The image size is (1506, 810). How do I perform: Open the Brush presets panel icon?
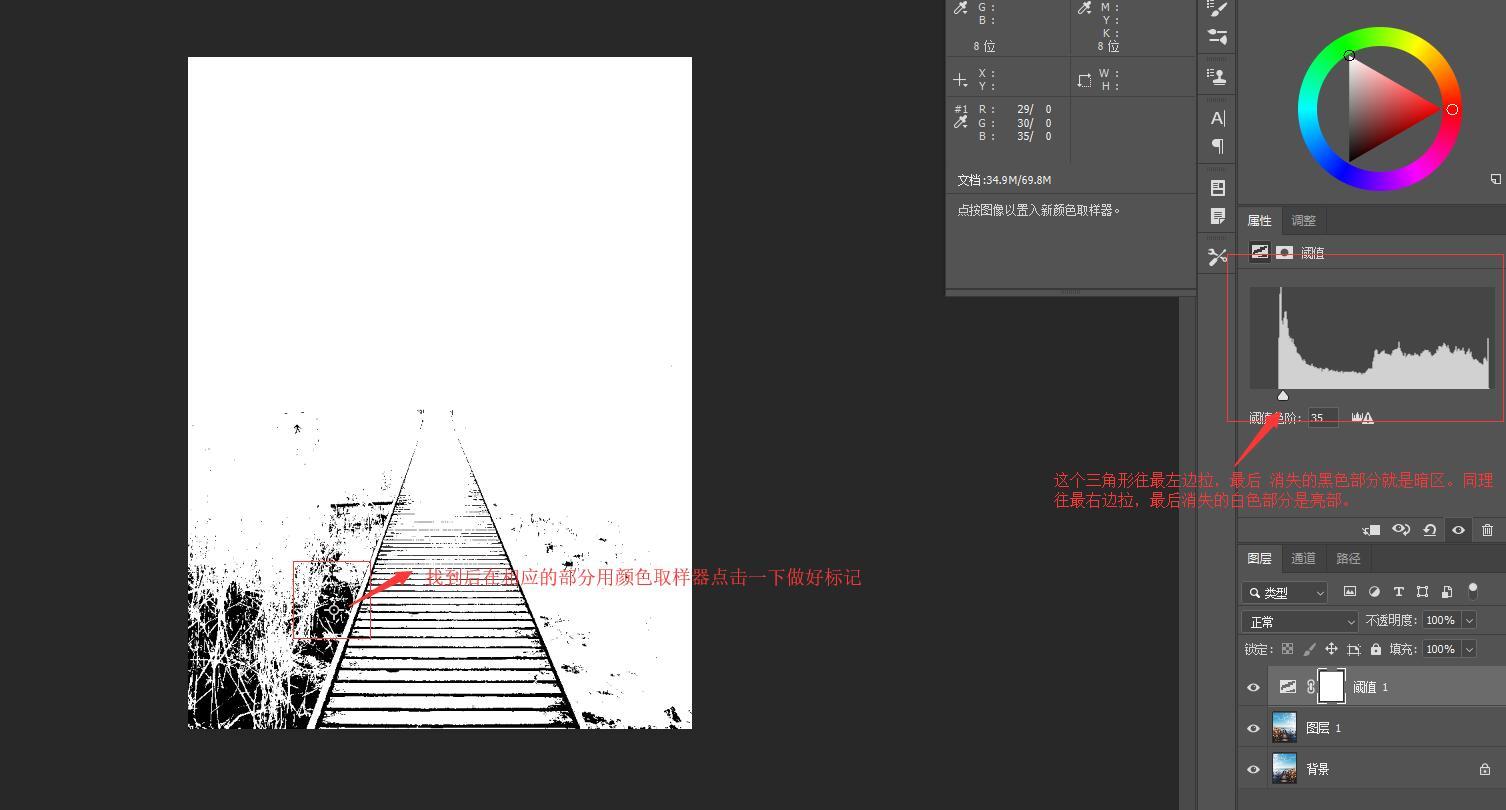click(x=1218, y=37)
